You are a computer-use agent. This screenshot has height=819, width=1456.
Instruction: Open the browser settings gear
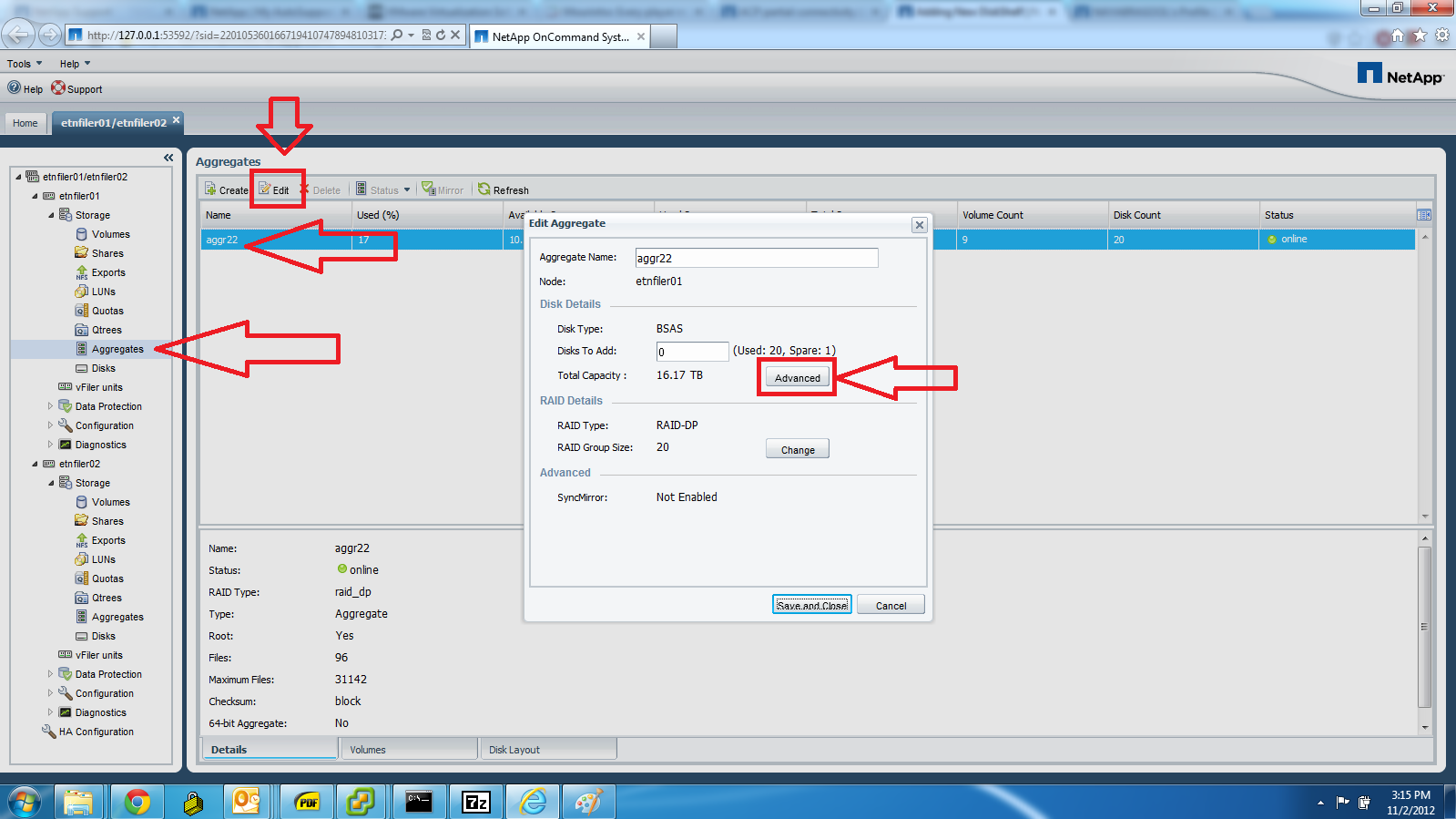click(x=1442, y=36)
